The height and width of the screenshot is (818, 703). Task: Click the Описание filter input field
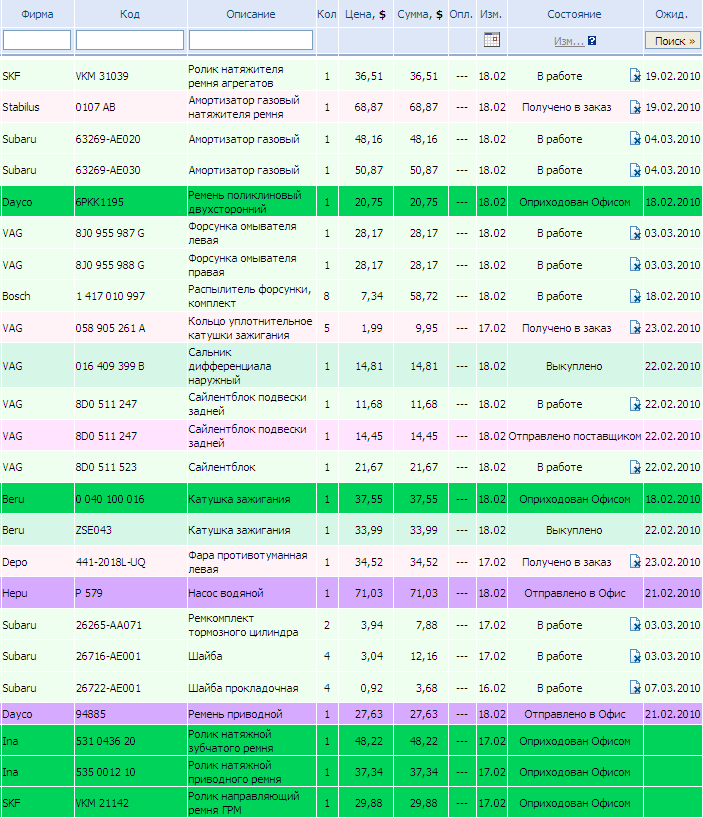(x=251, y=40)
